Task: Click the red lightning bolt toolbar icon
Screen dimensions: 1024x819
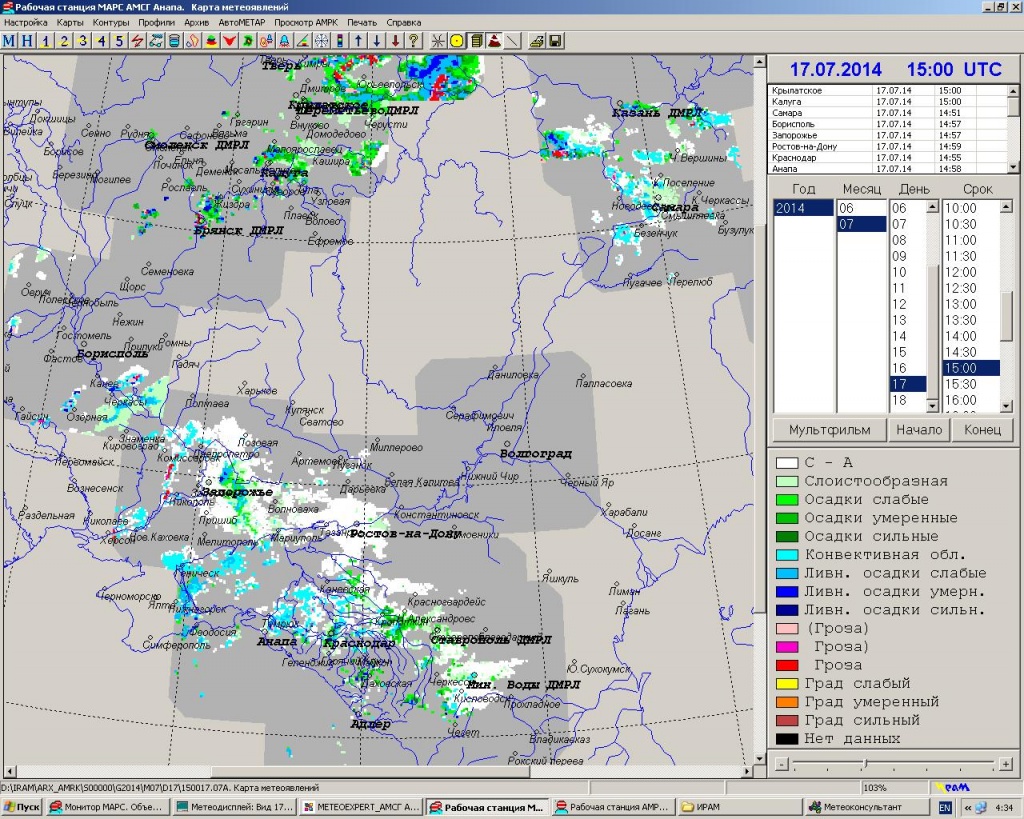Action: 138,41
